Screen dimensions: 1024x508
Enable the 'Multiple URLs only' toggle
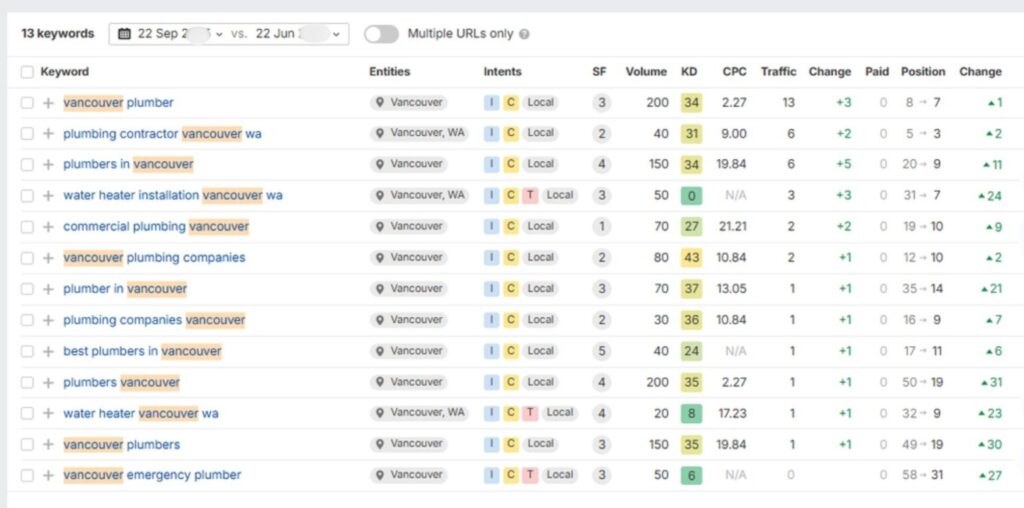[381, 34]
